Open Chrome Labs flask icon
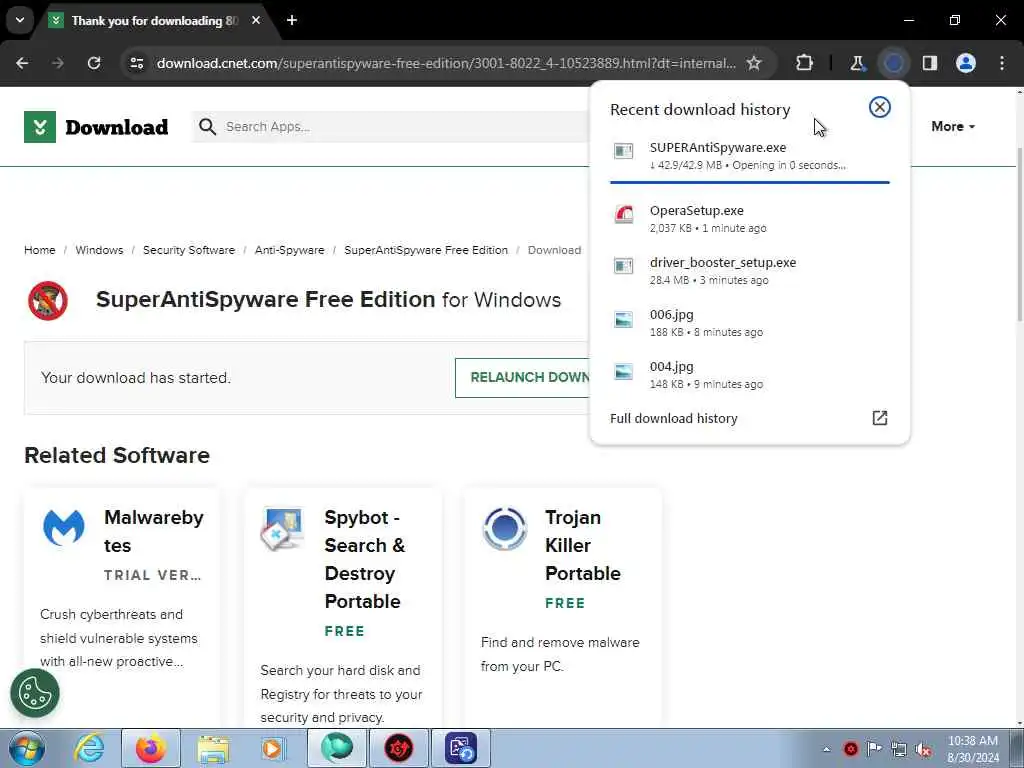1024x768 pixels. pos(857,63)
